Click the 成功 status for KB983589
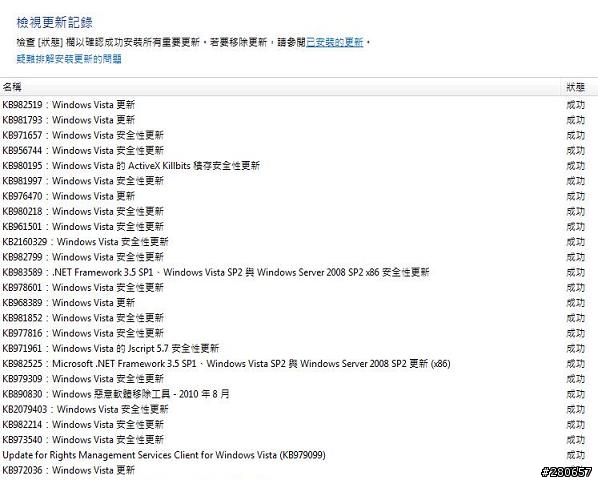The height and width of the screenshot is (480, 598). pyautogui.click(x=575, y=272)
